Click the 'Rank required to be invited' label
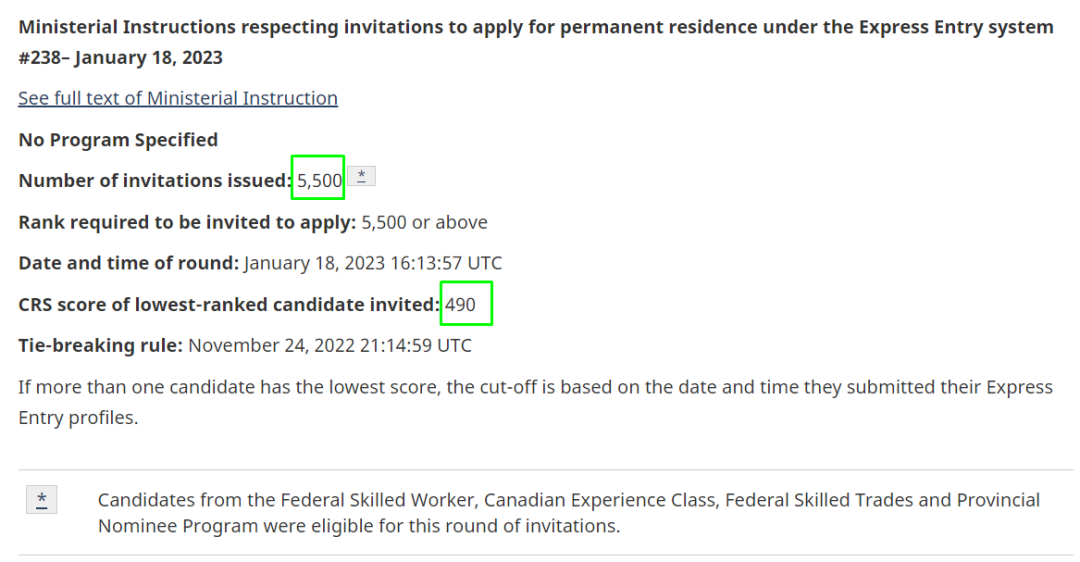Viewport: 1080px width, 562px height. point(187,222)
